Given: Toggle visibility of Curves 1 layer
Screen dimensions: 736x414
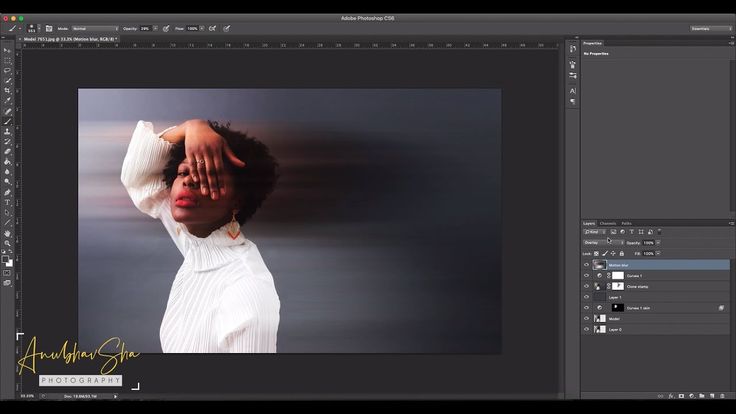Looking at the screenshot, I should point(587,275).
